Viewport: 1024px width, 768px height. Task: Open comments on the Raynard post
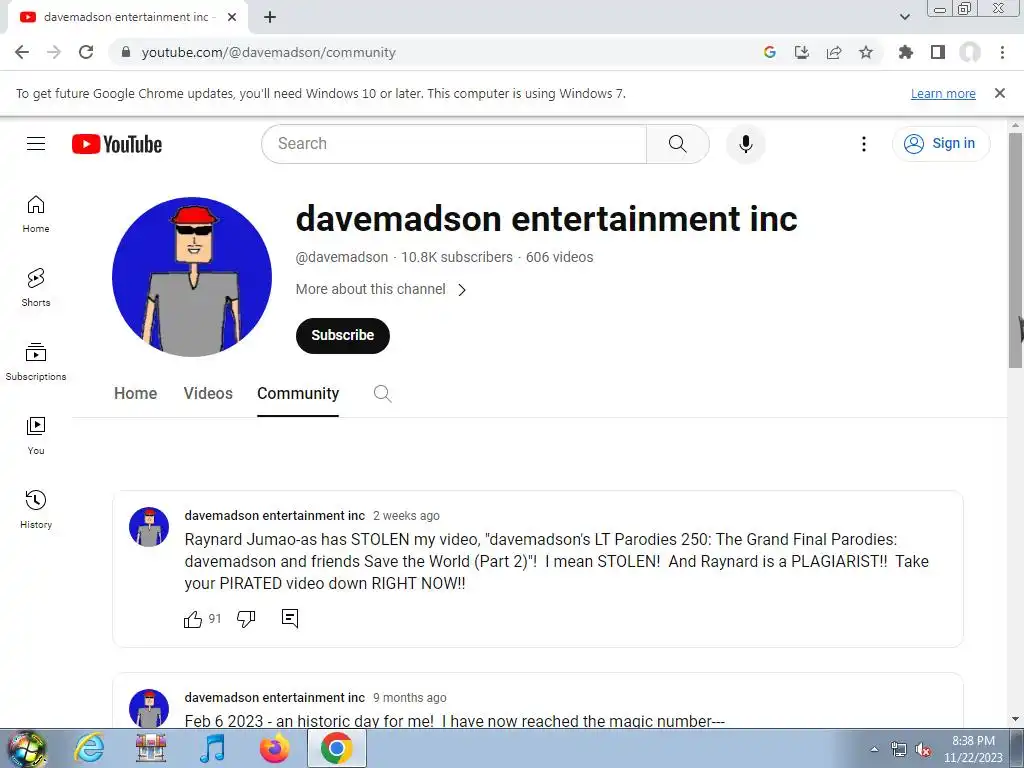coord(290,618)
